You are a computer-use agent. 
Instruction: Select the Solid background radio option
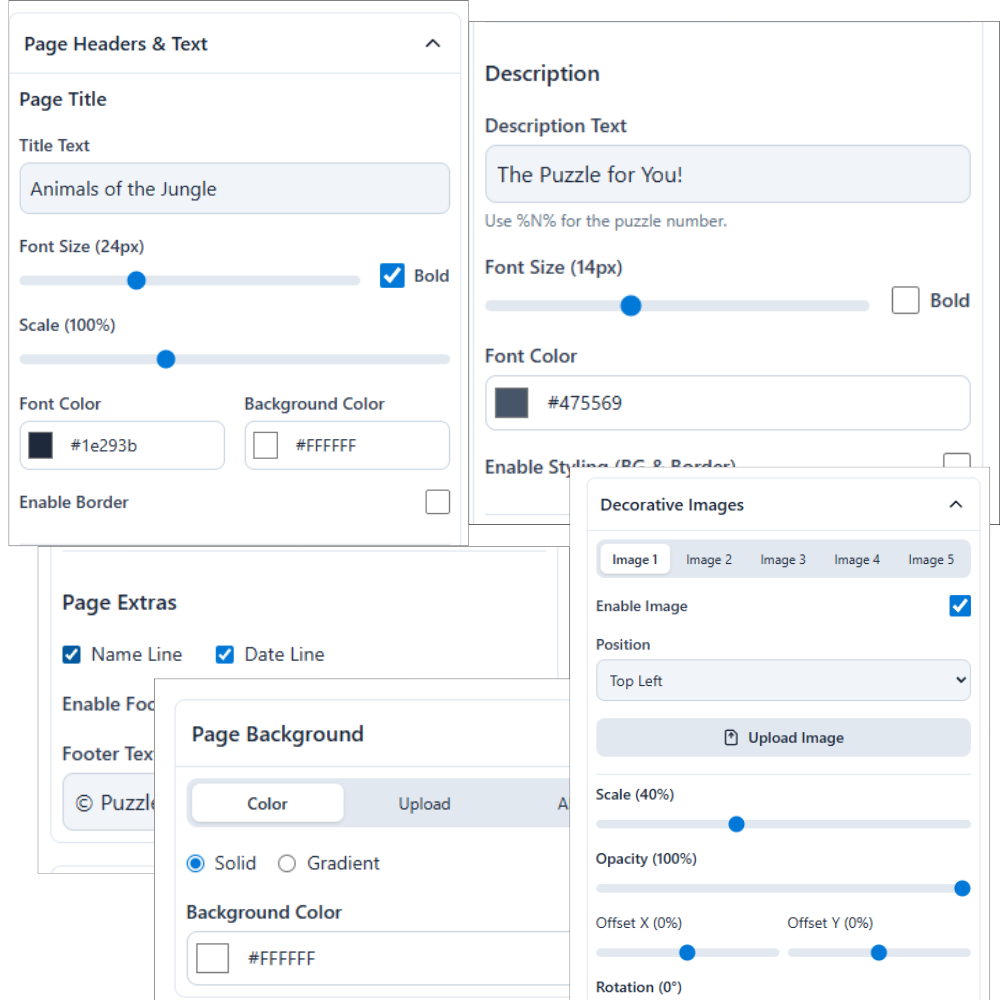196,863
